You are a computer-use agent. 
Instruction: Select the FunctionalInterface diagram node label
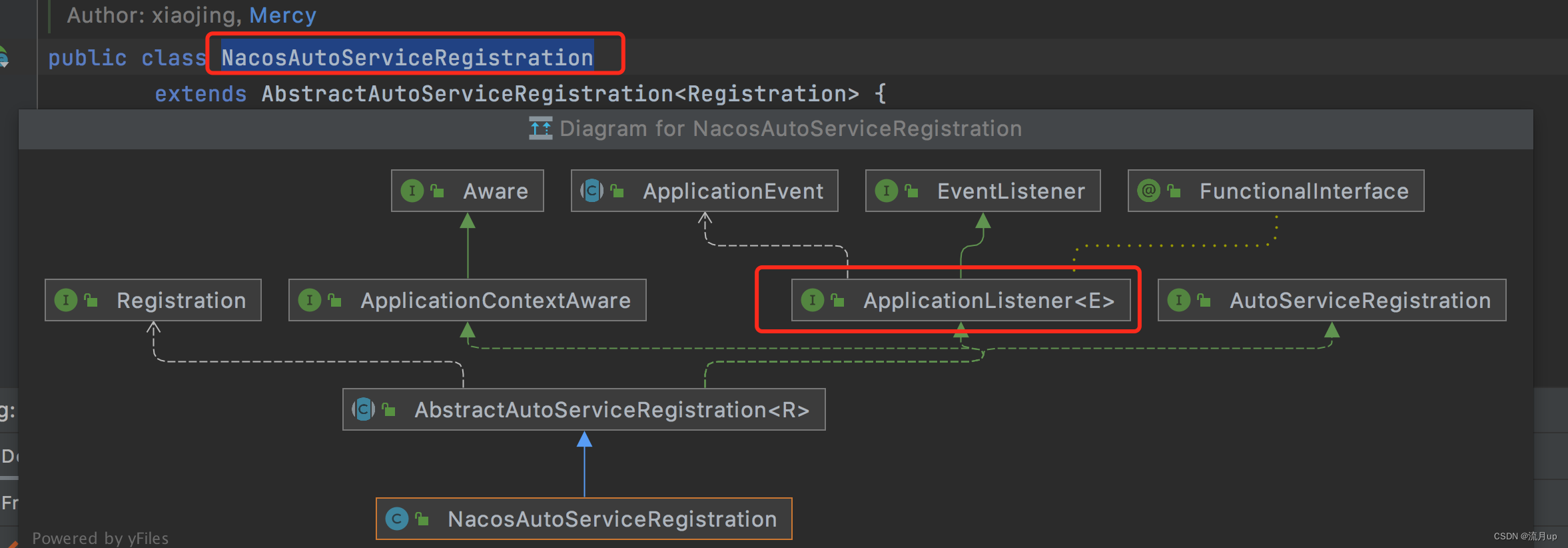[x=1304, y=191]
